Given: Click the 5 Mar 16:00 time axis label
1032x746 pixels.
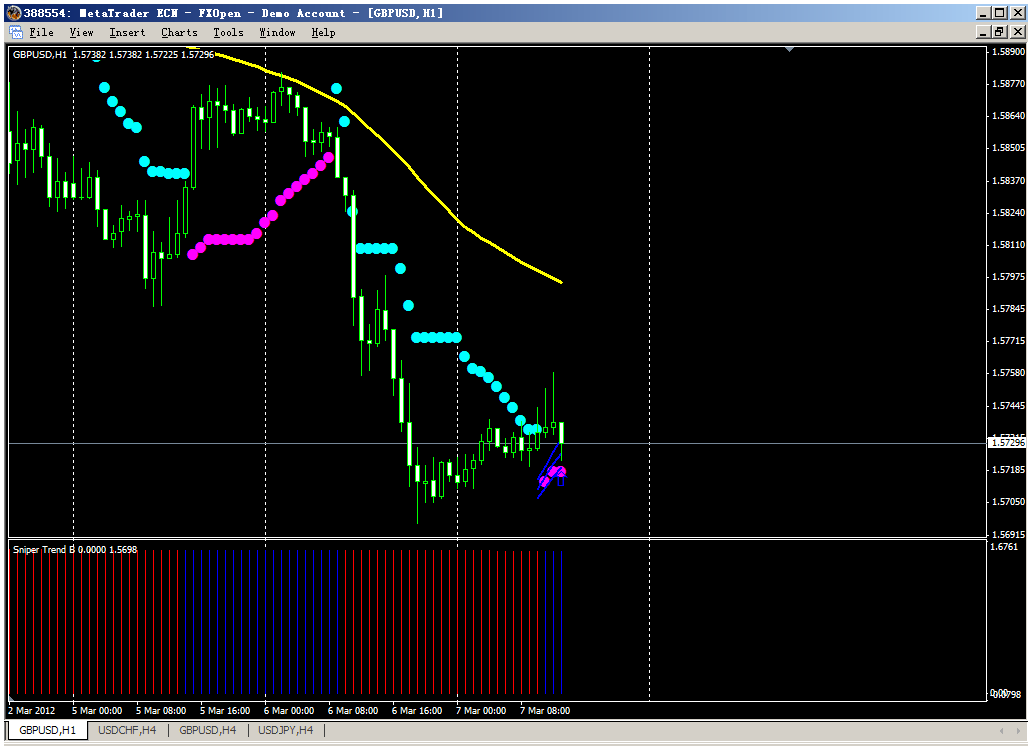Looking at the screenshot, I should (x=225, y=711).
